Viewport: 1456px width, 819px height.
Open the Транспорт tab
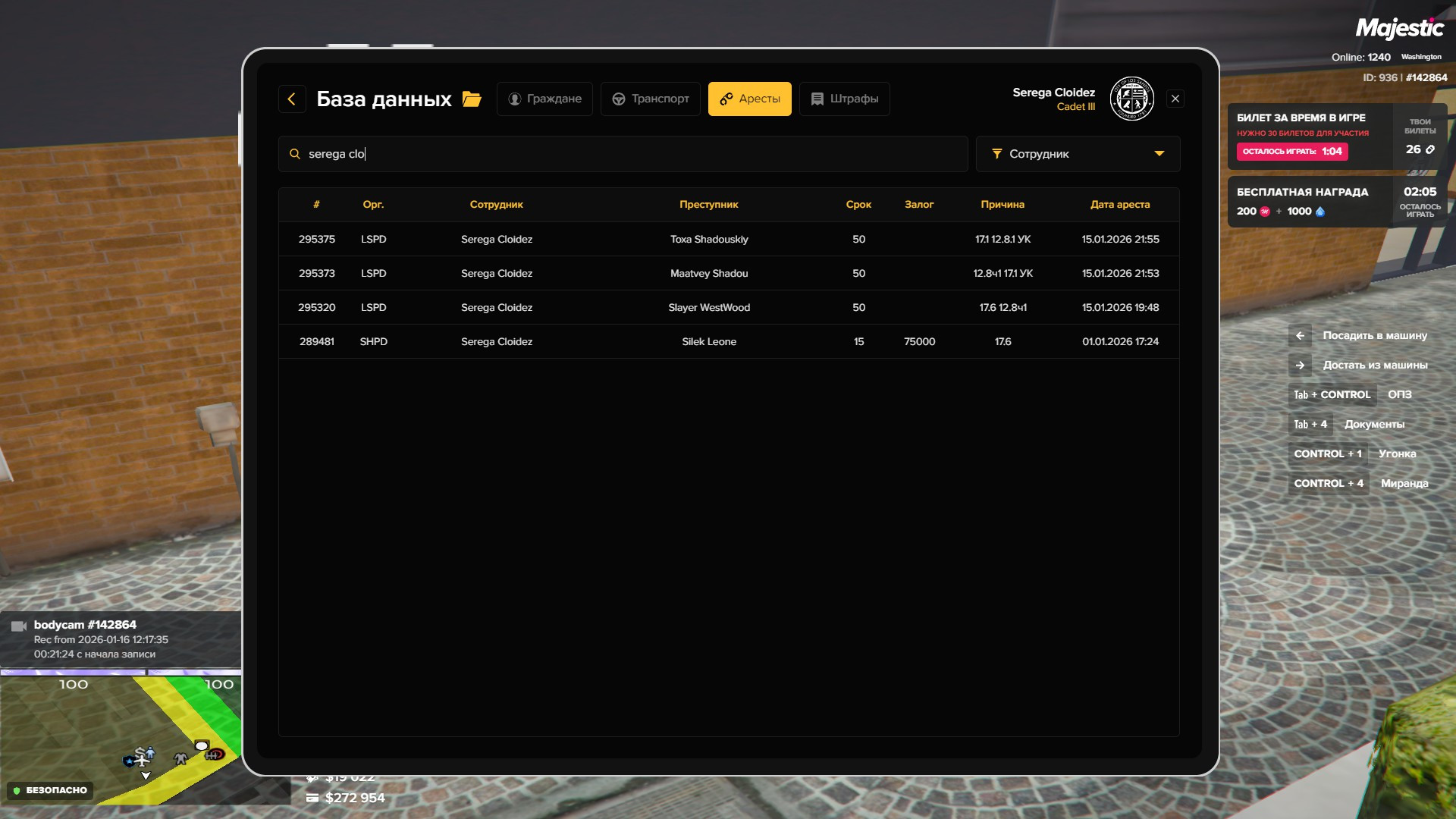(x=650, y=99)
